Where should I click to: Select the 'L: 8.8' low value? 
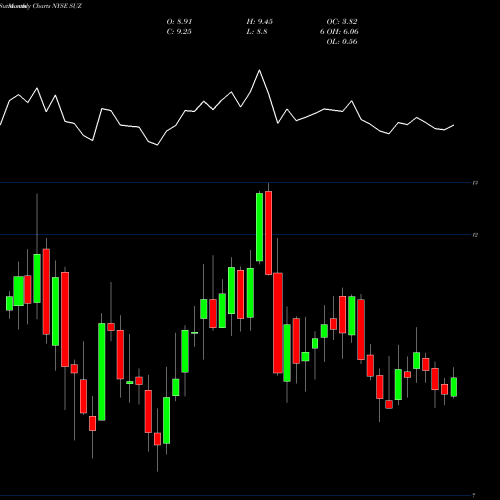(257, 32)
